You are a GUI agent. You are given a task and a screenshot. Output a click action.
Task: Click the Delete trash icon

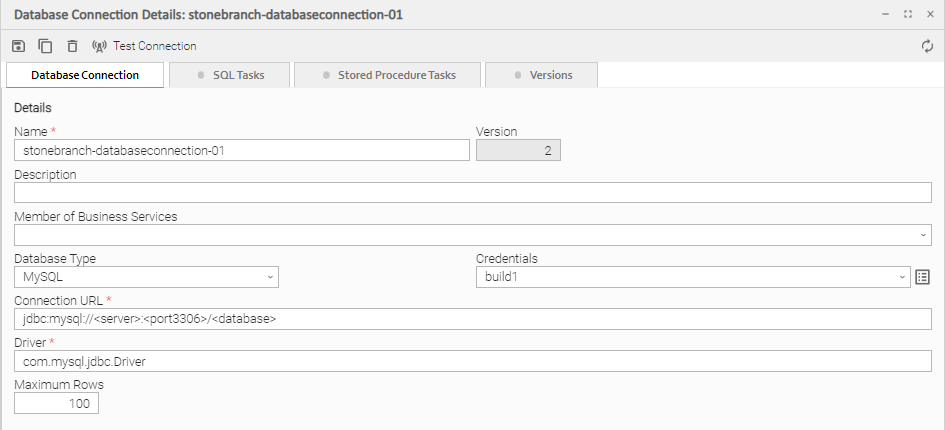coord(72,46)
